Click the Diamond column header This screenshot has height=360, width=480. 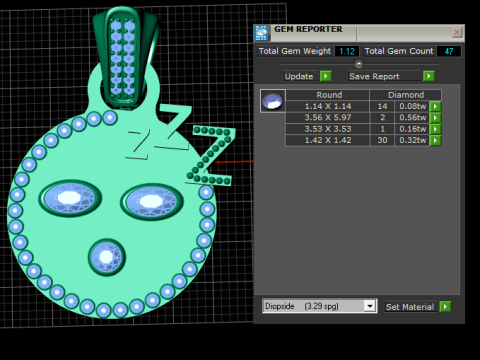(406, 95)
